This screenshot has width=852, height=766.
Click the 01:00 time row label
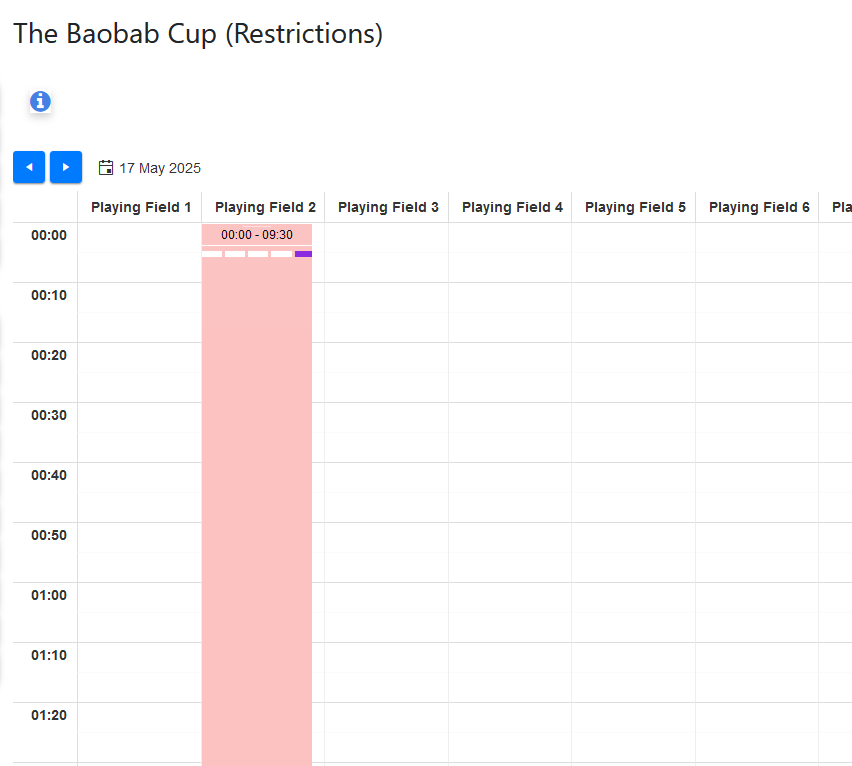coord(49,595)
